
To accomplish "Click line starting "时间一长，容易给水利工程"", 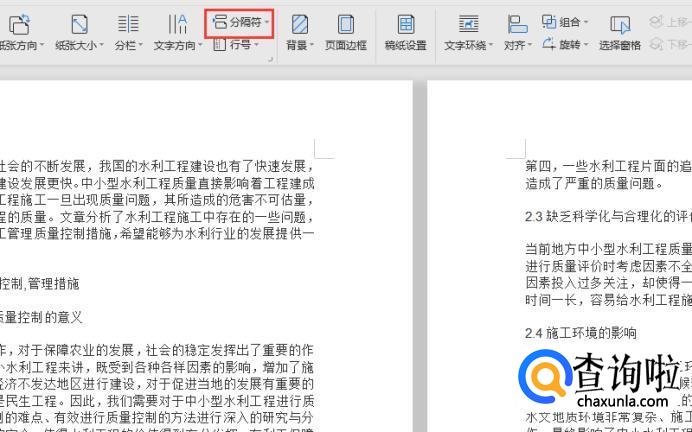I will coord(609,300).
